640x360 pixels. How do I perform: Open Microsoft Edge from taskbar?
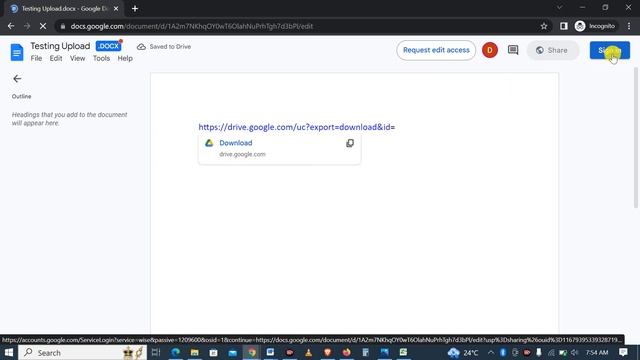click(176, 352)
